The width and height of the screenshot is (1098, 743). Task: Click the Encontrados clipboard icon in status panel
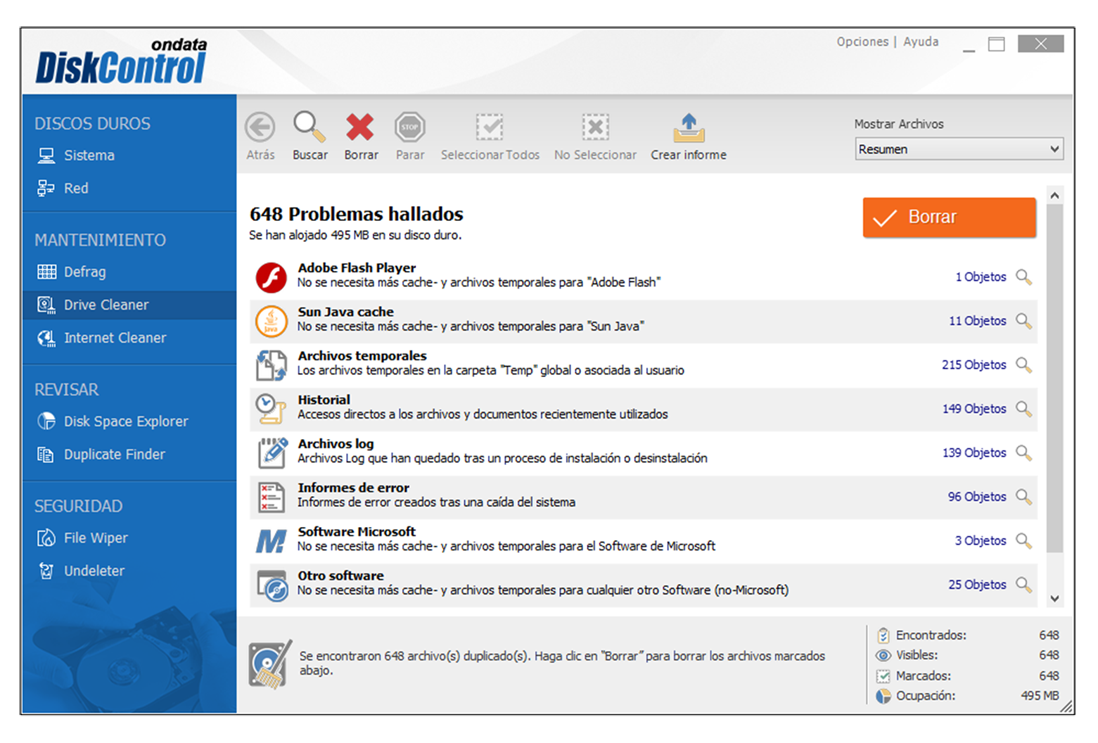[883, 635]
